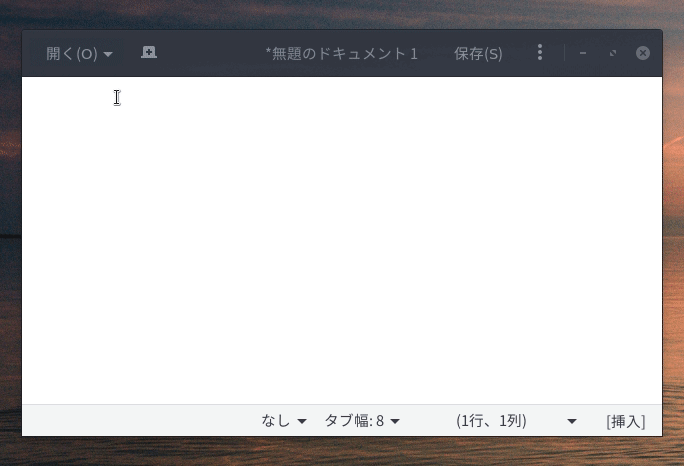The width and height of the screenshot is (684, 466).
Task: Create a new document tab icon
Action: (149, 53)
